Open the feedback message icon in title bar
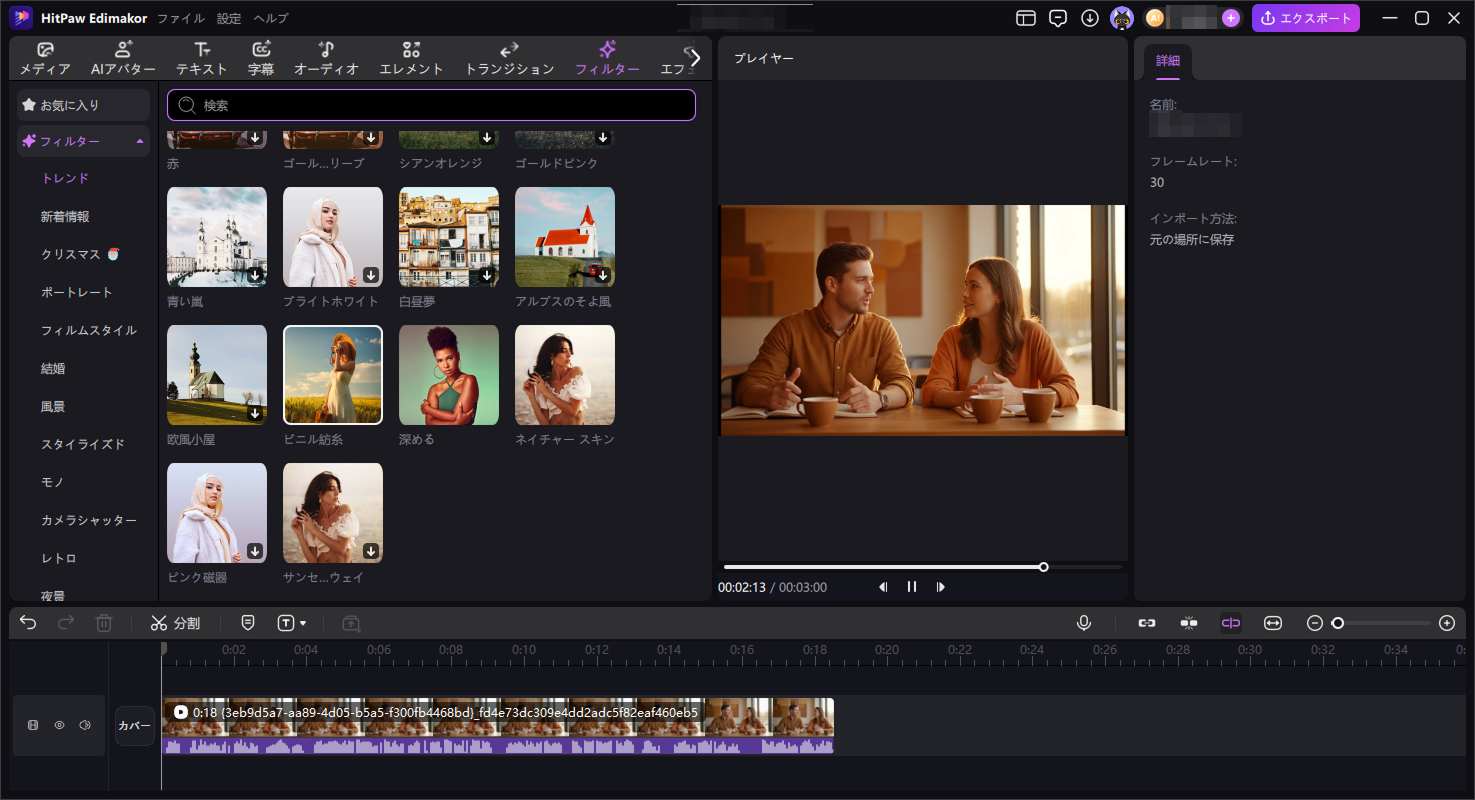1475x800 pixels. tap(1058, 18)
